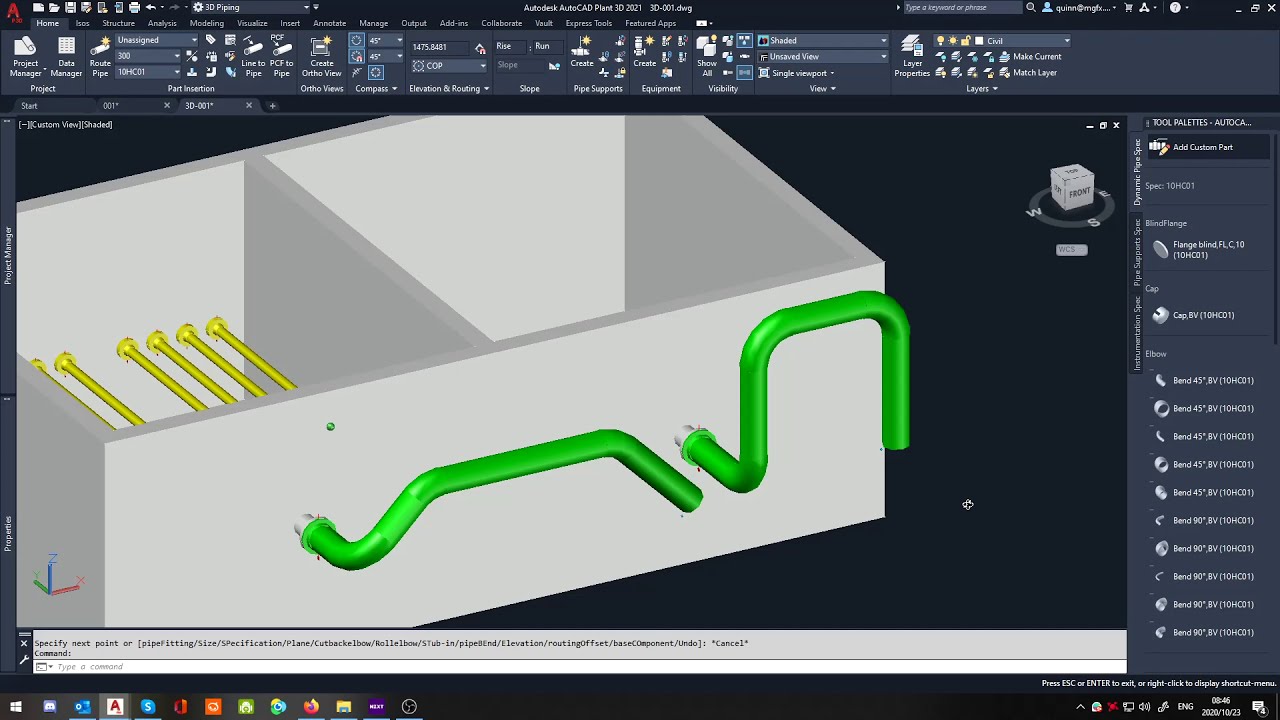Open the Unassigned line number dropdown
The height and width of the screenshot is (720, 1280).
pyautogui.click(x=157, y=41)
